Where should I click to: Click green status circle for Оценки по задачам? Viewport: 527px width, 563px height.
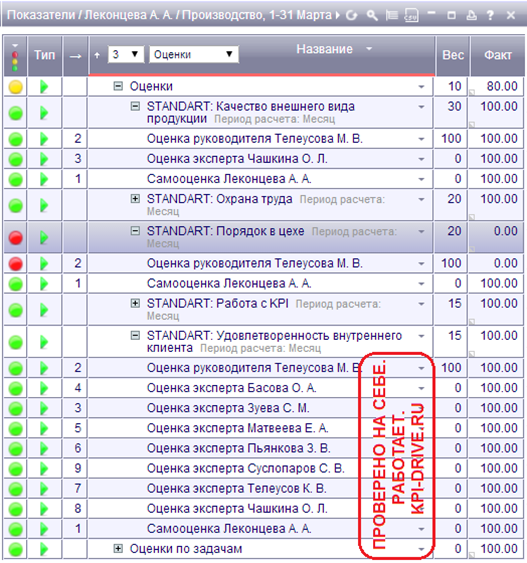point(15,549)
